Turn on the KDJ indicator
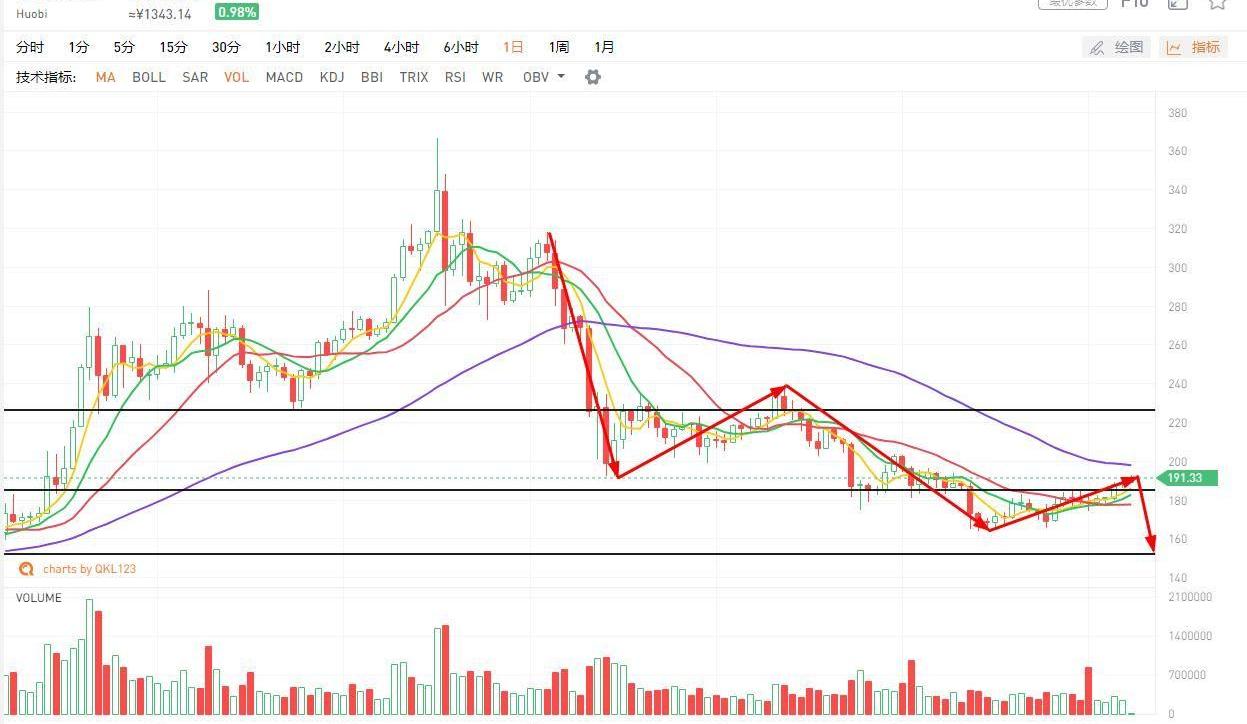 point(332,77)
